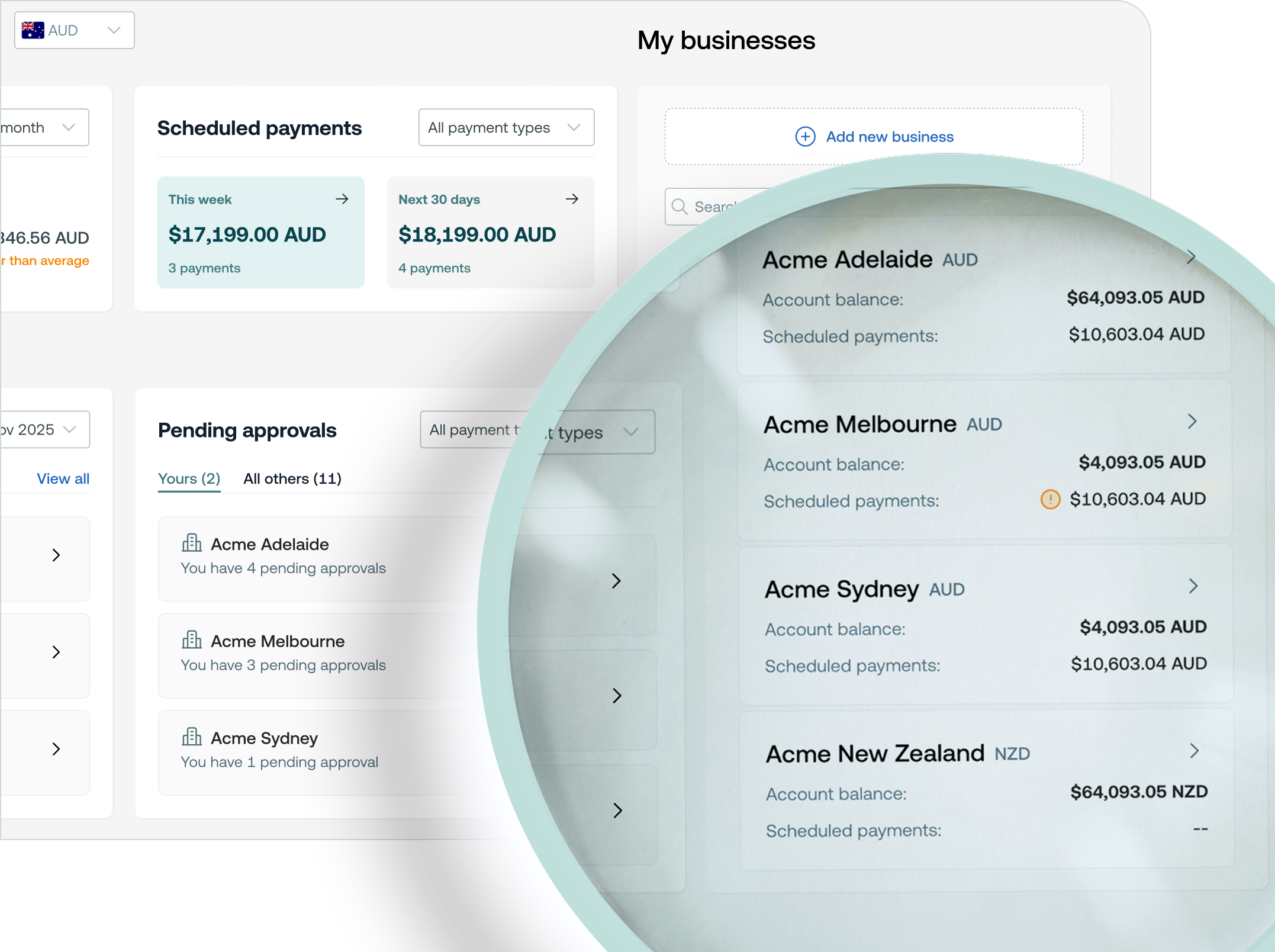Screen dimensions: 1275x952
Task: Open Acme Sydney pending approval row
Action: [x=323, y=752]
